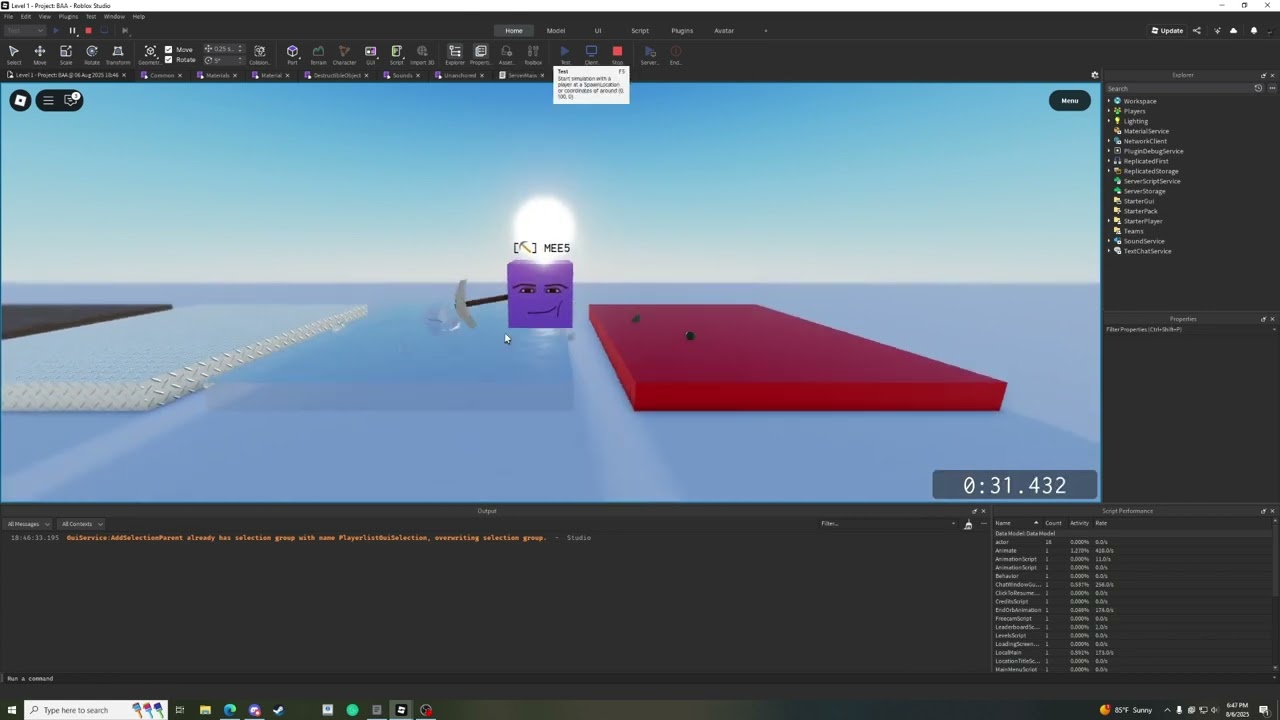The image size is (1280, 720).
Task: Choose the Select tool in the toolbar
Action: 14,54
